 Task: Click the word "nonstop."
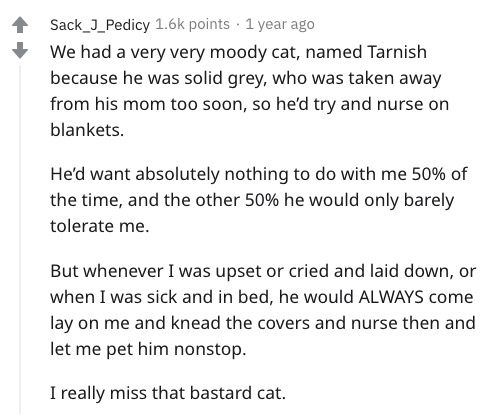(210, 349)
